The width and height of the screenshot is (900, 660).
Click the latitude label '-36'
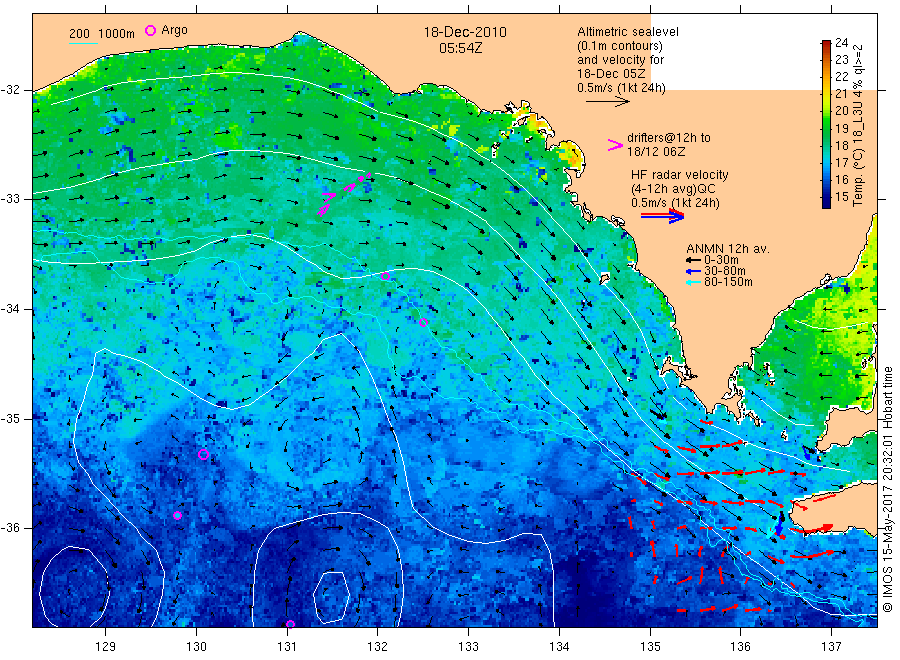click(x=10, y=528)
